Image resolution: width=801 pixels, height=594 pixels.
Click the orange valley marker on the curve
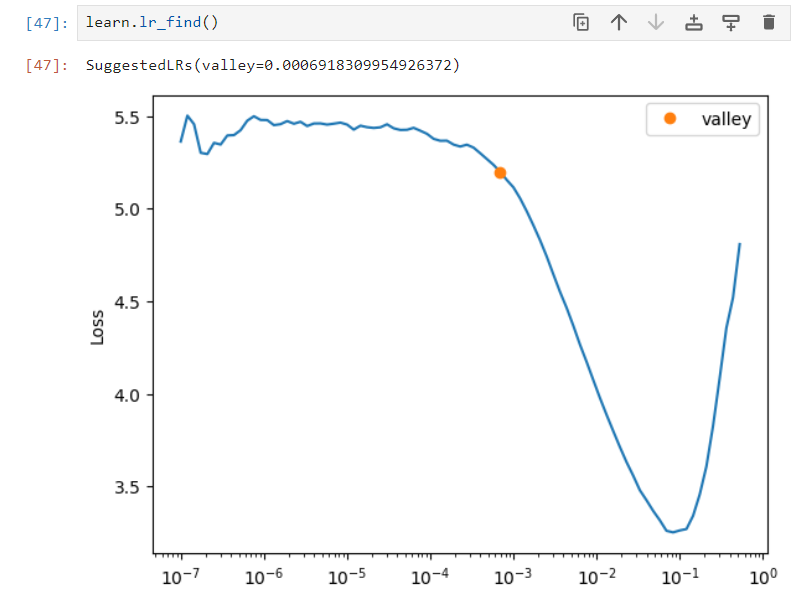pyautogui.click(x=500, y=172)
